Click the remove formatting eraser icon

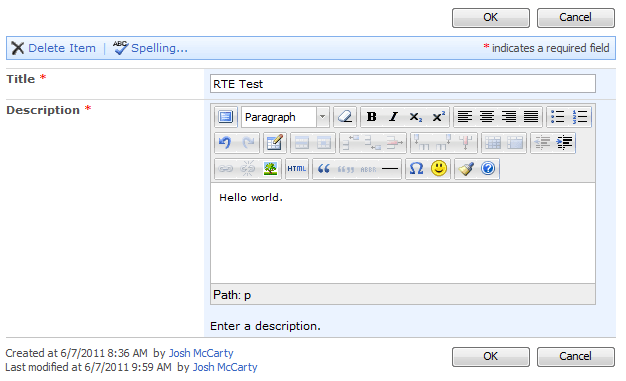point(345,117)
